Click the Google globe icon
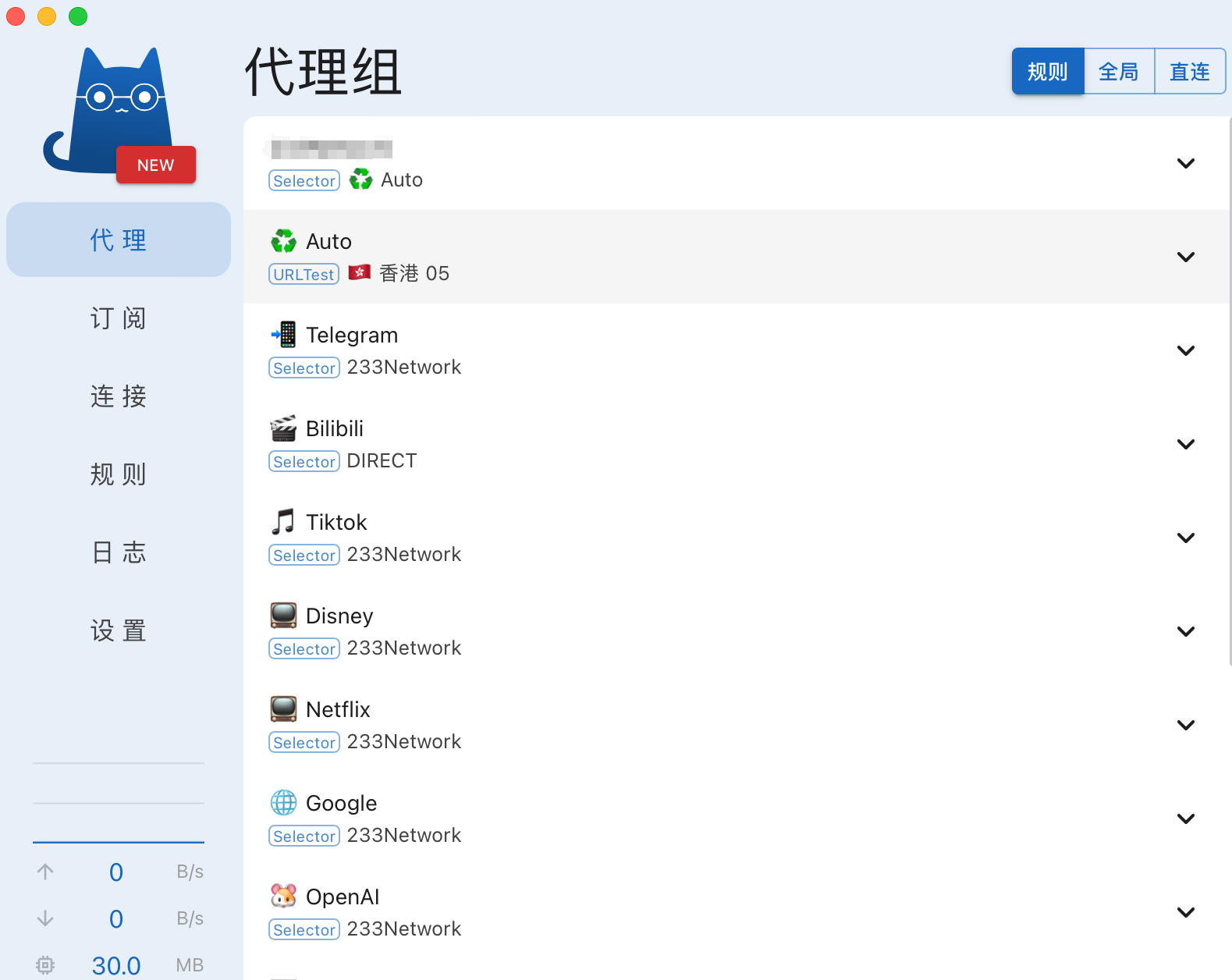The image size is (1232, 980). pyautogui.click(x=283, y=803)
